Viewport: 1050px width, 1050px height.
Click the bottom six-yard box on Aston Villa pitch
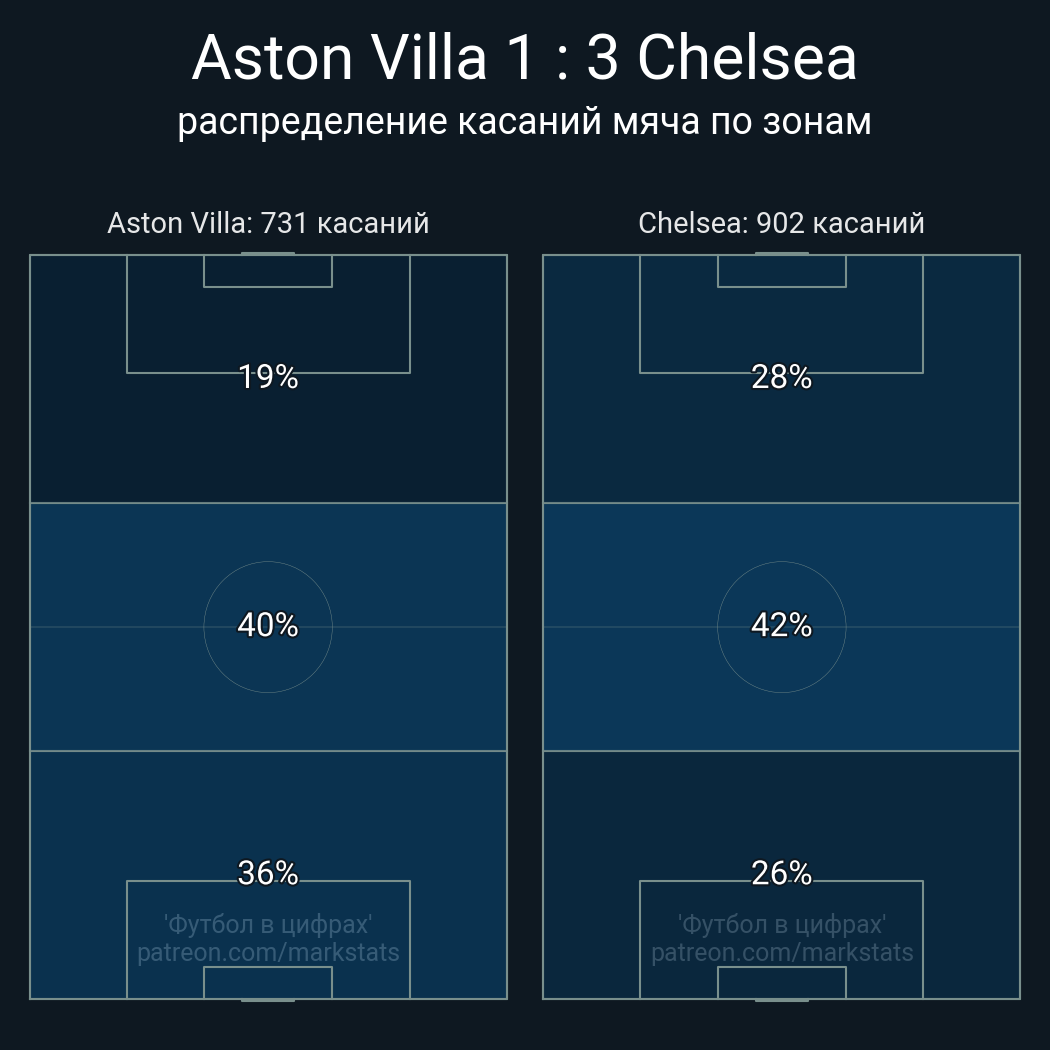[268, 982]
